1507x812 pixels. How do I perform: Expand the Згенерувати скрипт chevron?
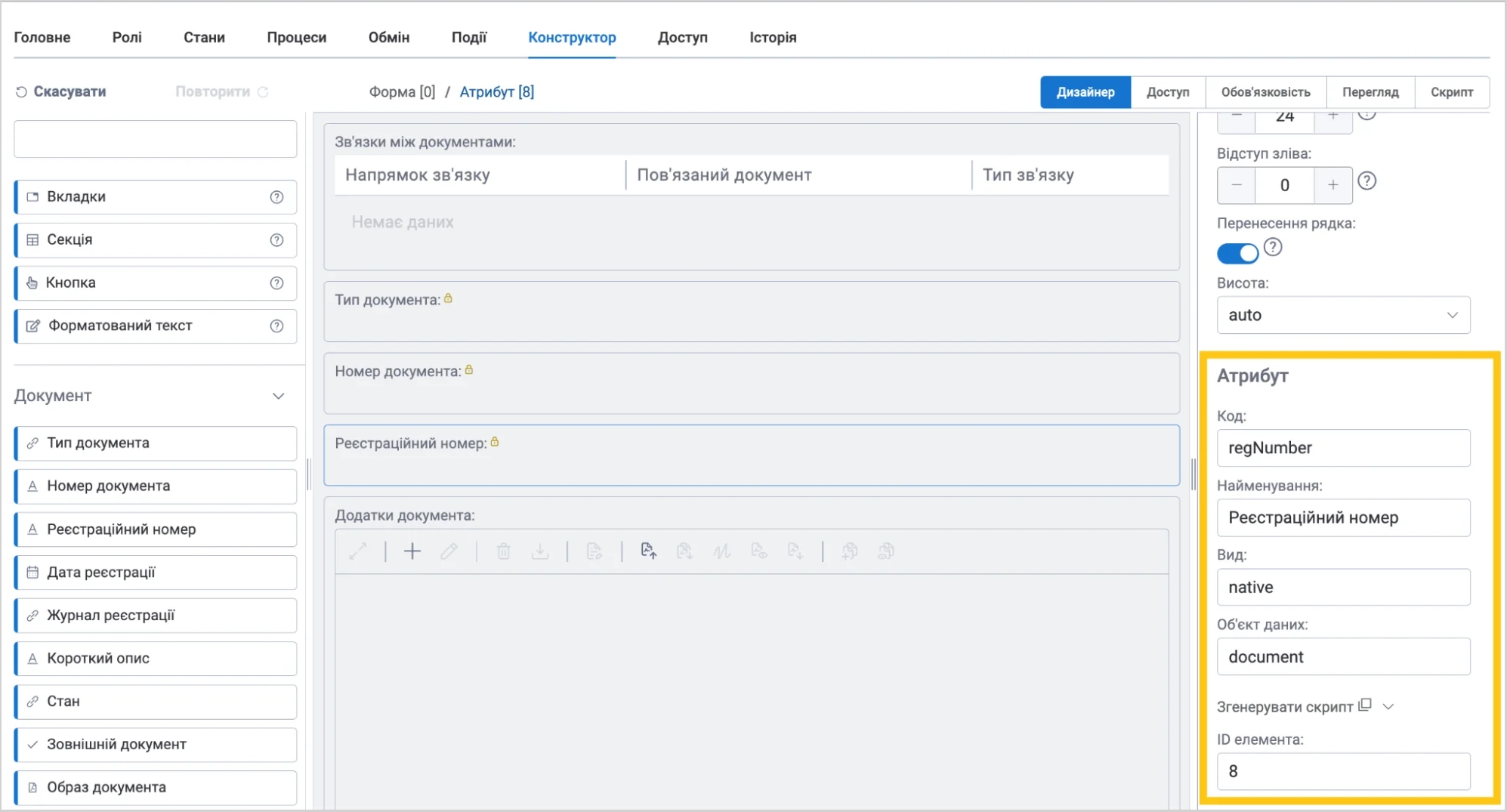tap(1388, 707)
